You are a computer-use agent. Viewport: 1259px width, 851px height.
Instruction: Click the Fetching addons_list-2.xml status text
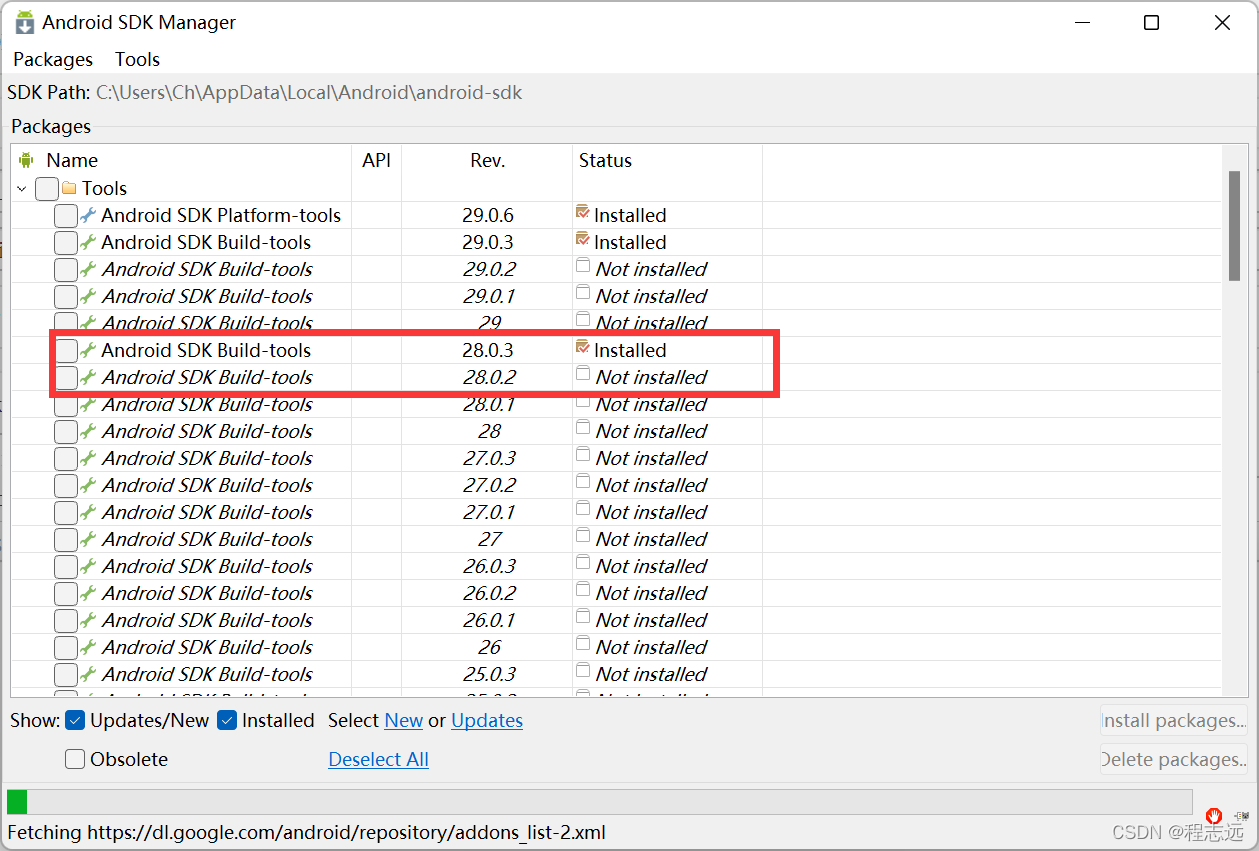click(306, 832)
